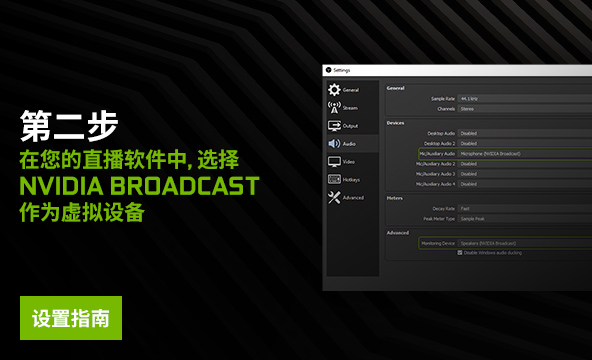The image size is (592, 360).
Task: Open the Desktop Audio 2 dropdown
Action: 525,143
